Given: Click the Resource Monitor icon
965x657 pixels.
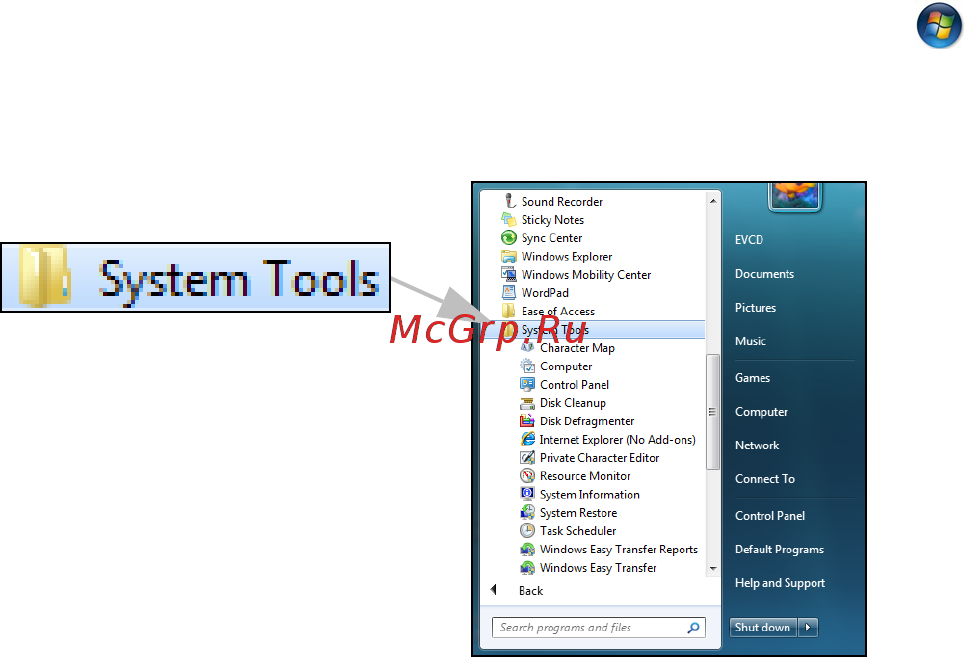Looking at the screenshot, I should pos(527,476).
